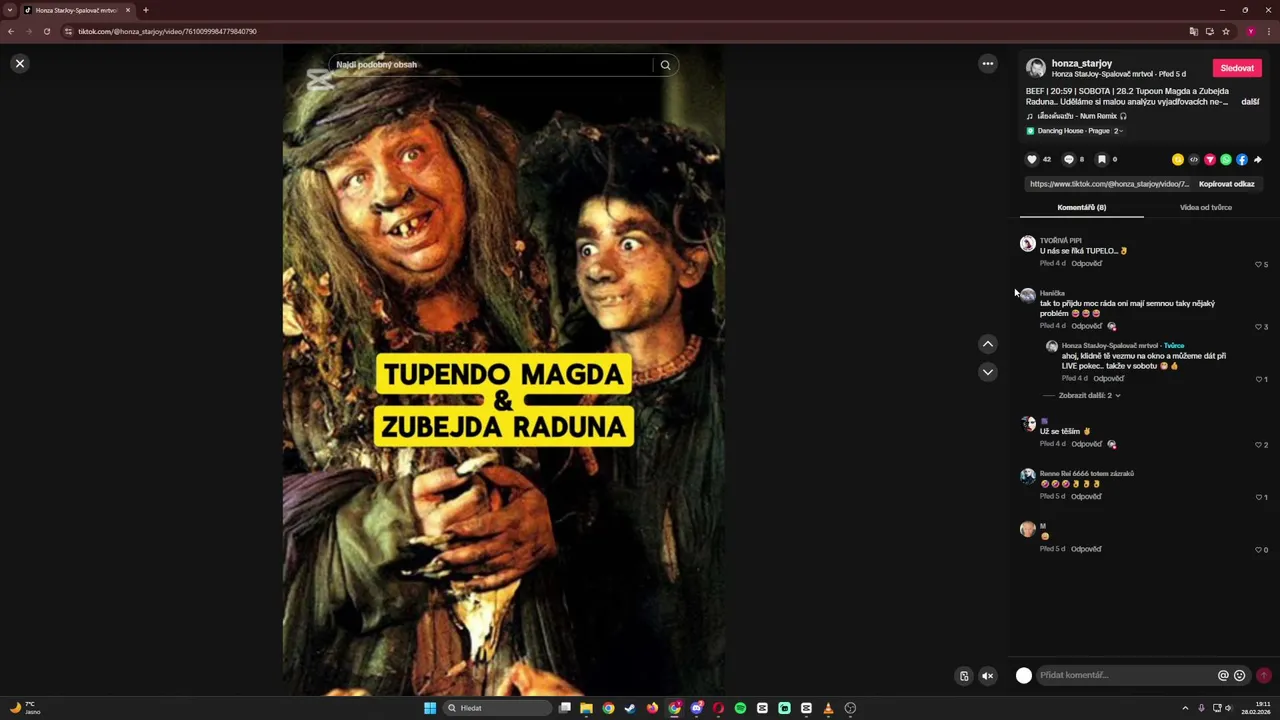
Task: Get the embed code icon
Action: pos(1194,159)
